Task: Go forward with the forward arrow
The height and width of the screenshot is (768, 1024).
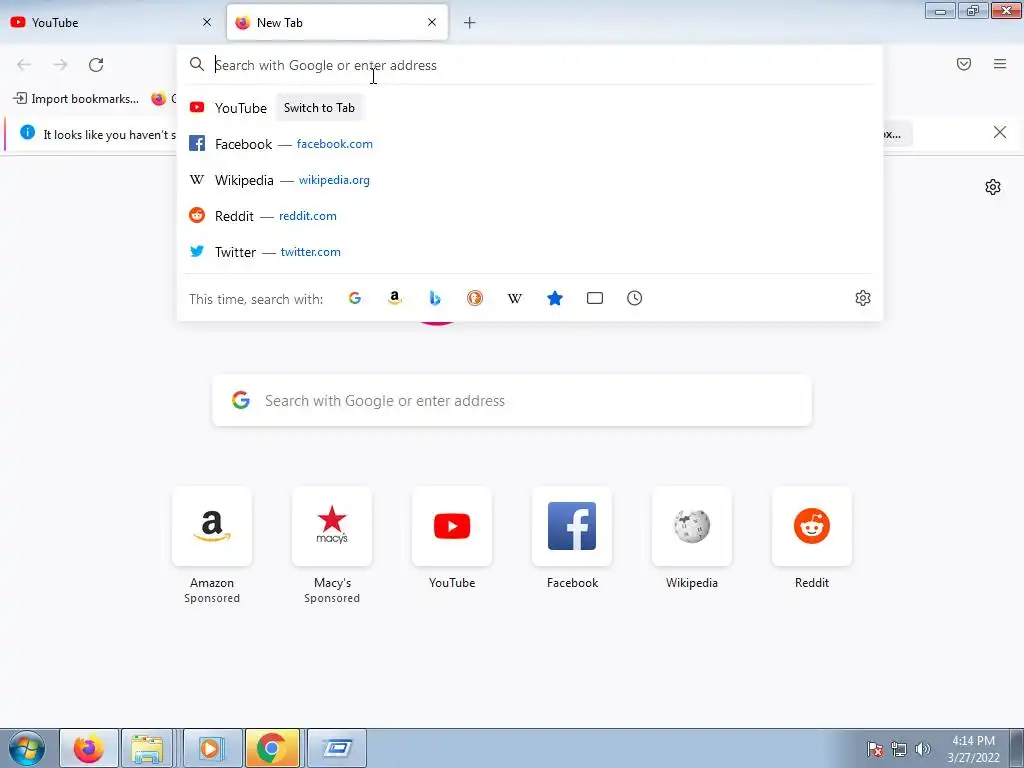Action: (60, 65)
